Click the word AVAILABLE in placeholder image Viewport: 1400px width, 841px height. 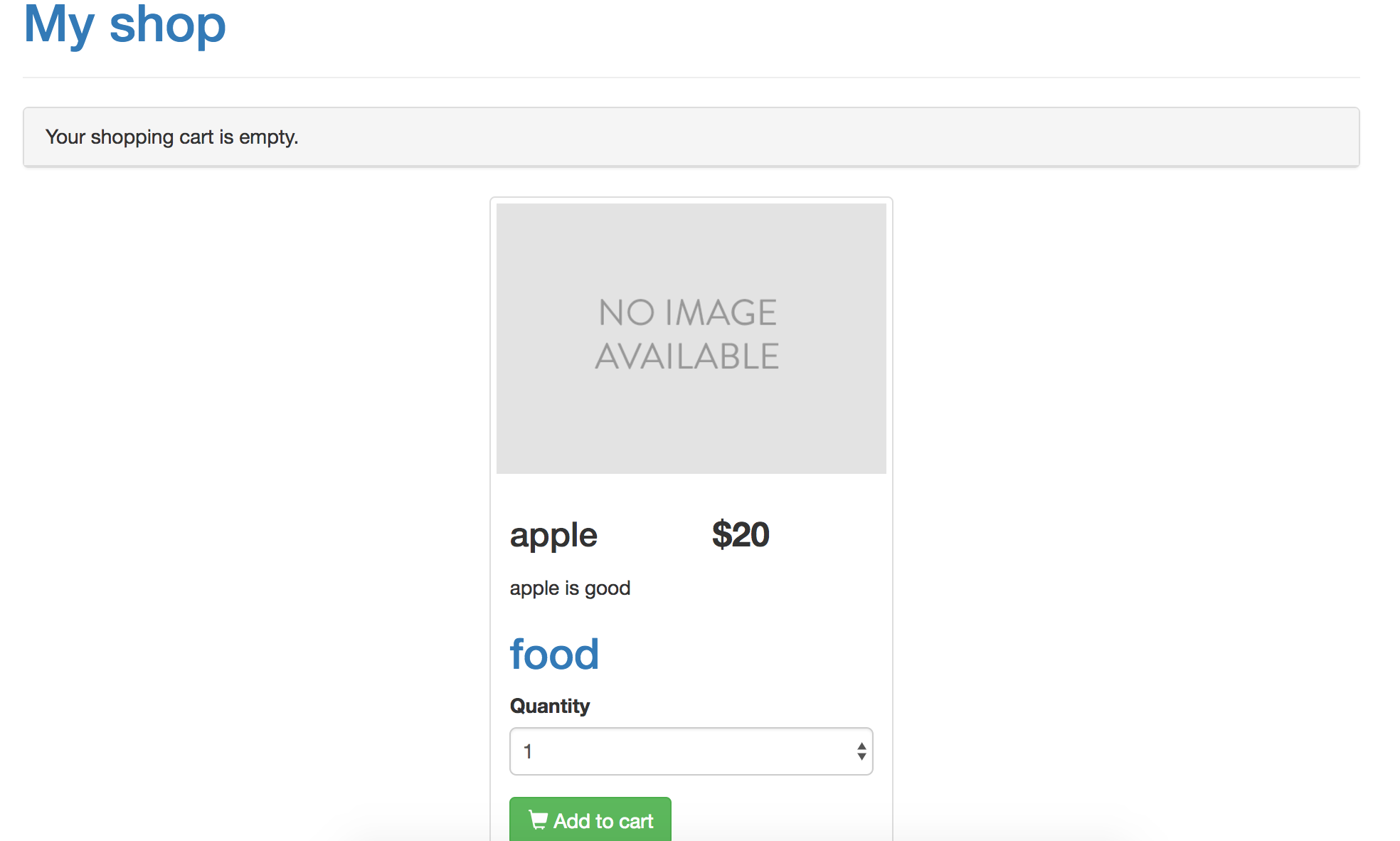(x=687, y=356)
